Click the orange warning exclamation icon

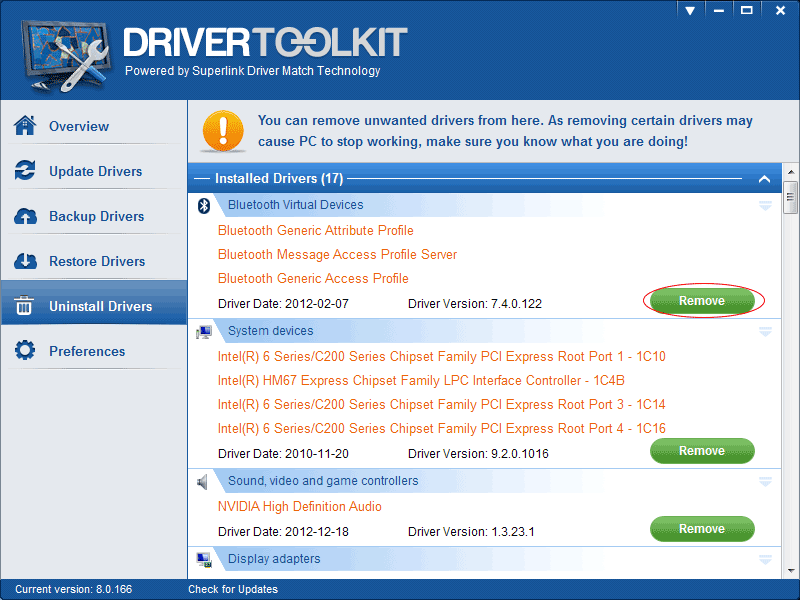[x=223, y=131]
